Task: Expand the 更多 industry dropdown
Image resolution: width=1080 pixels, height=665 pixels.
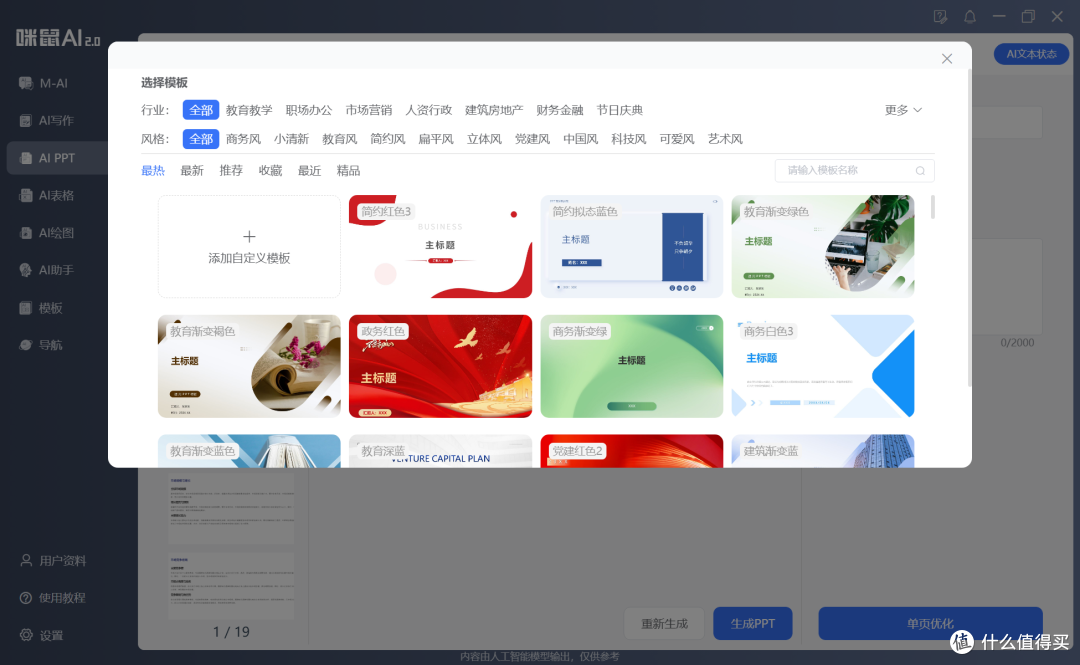Action: 903,110
